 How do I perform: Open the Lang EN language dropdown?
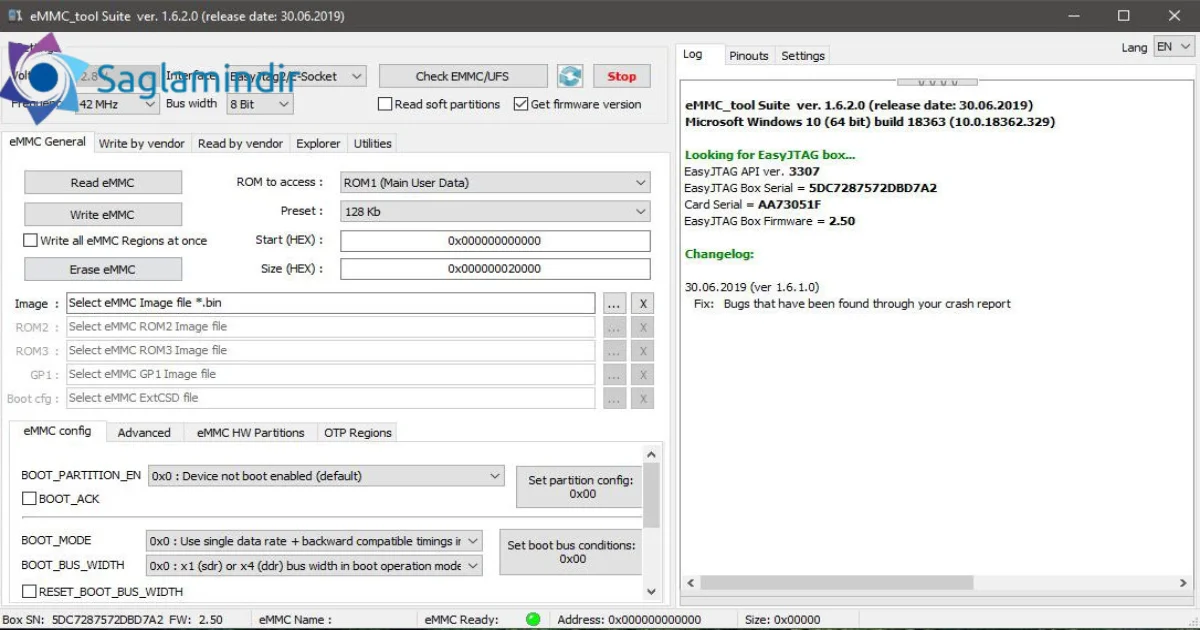(x=1173, y=47)
